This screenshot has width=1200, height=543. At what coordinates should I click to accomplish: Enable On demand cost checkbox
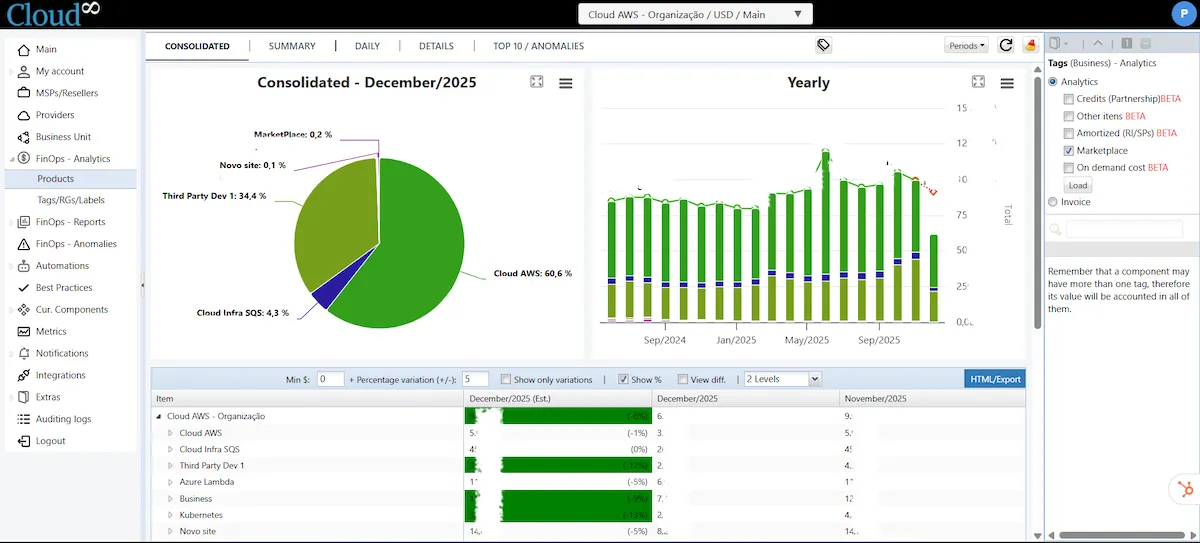[x=1069, y=167]
